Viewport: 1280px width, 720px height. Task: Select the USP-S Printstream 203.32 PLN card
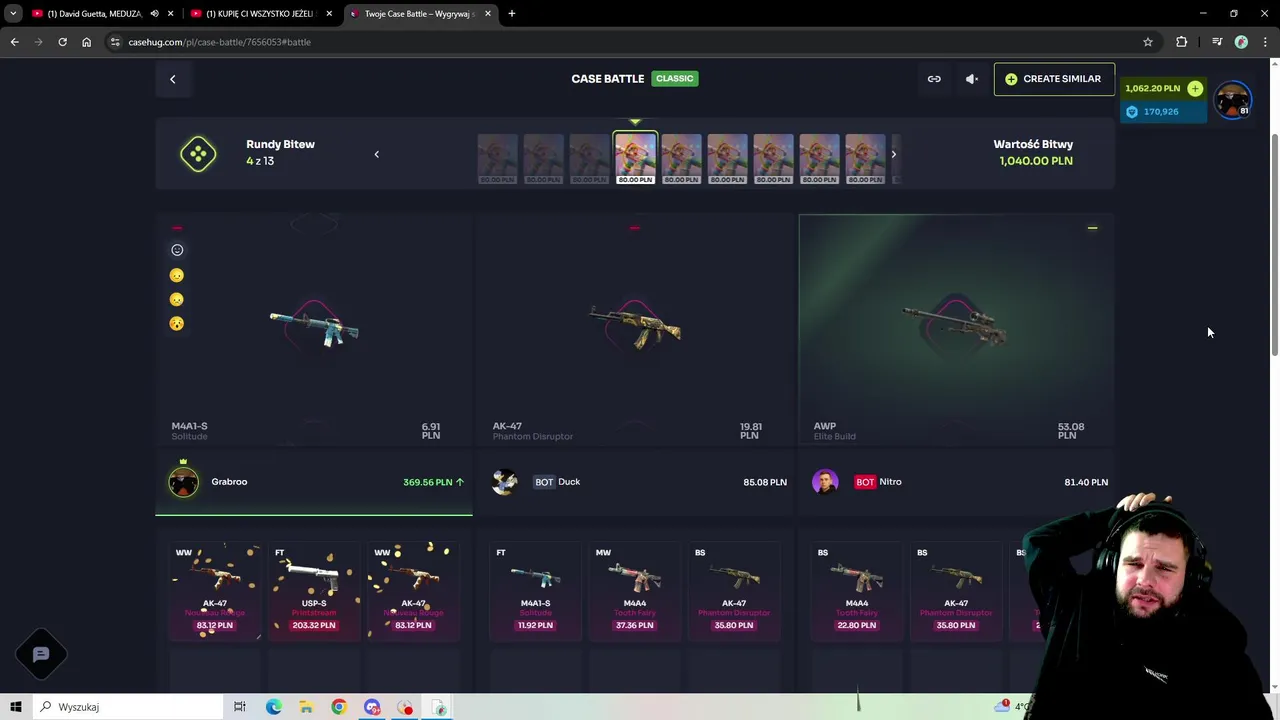pyautogui.click(x=314, y=590)
